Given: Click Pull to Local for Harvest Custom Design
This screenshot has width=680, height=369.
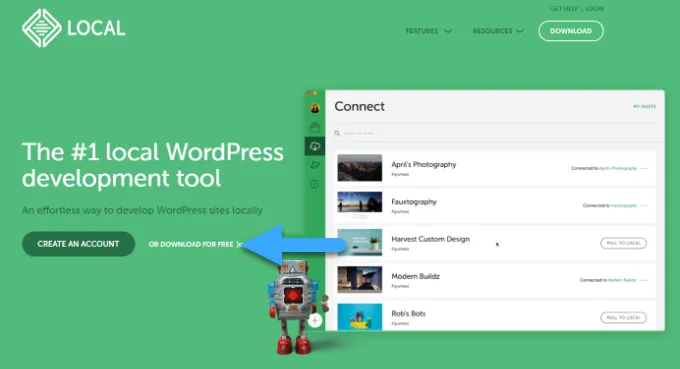Looking at the screenshot, I should pyautogui.click(x=623, y=243).
